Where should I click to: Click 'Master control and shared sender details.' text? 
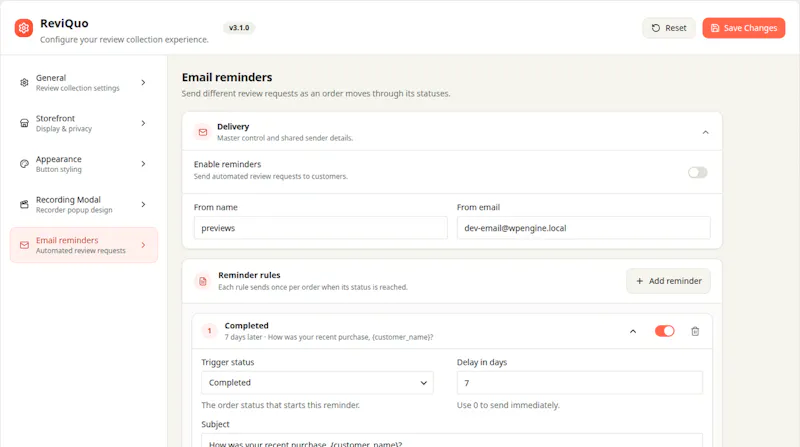285,138
